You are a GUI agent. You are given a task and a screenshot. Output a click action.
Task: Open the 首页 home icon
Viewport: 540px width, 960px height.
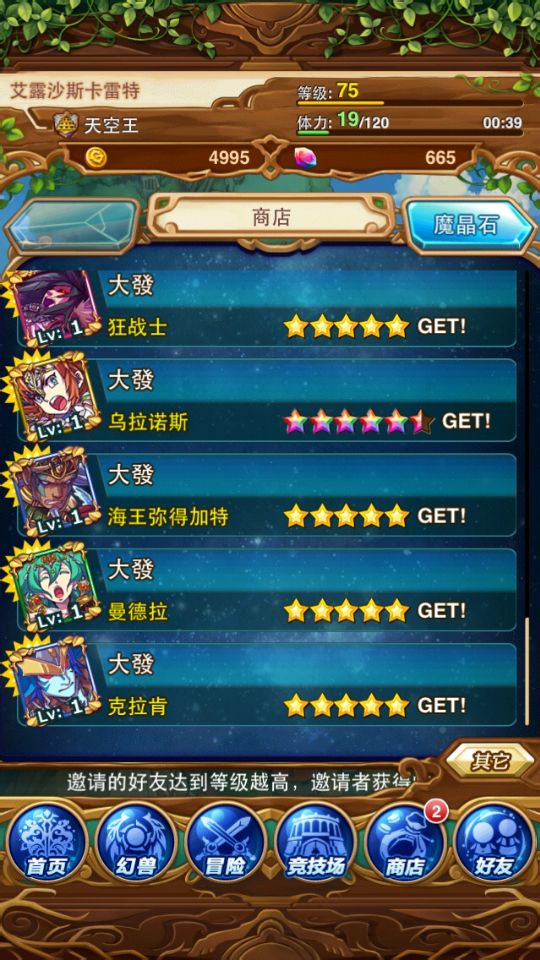pos(47,841)
